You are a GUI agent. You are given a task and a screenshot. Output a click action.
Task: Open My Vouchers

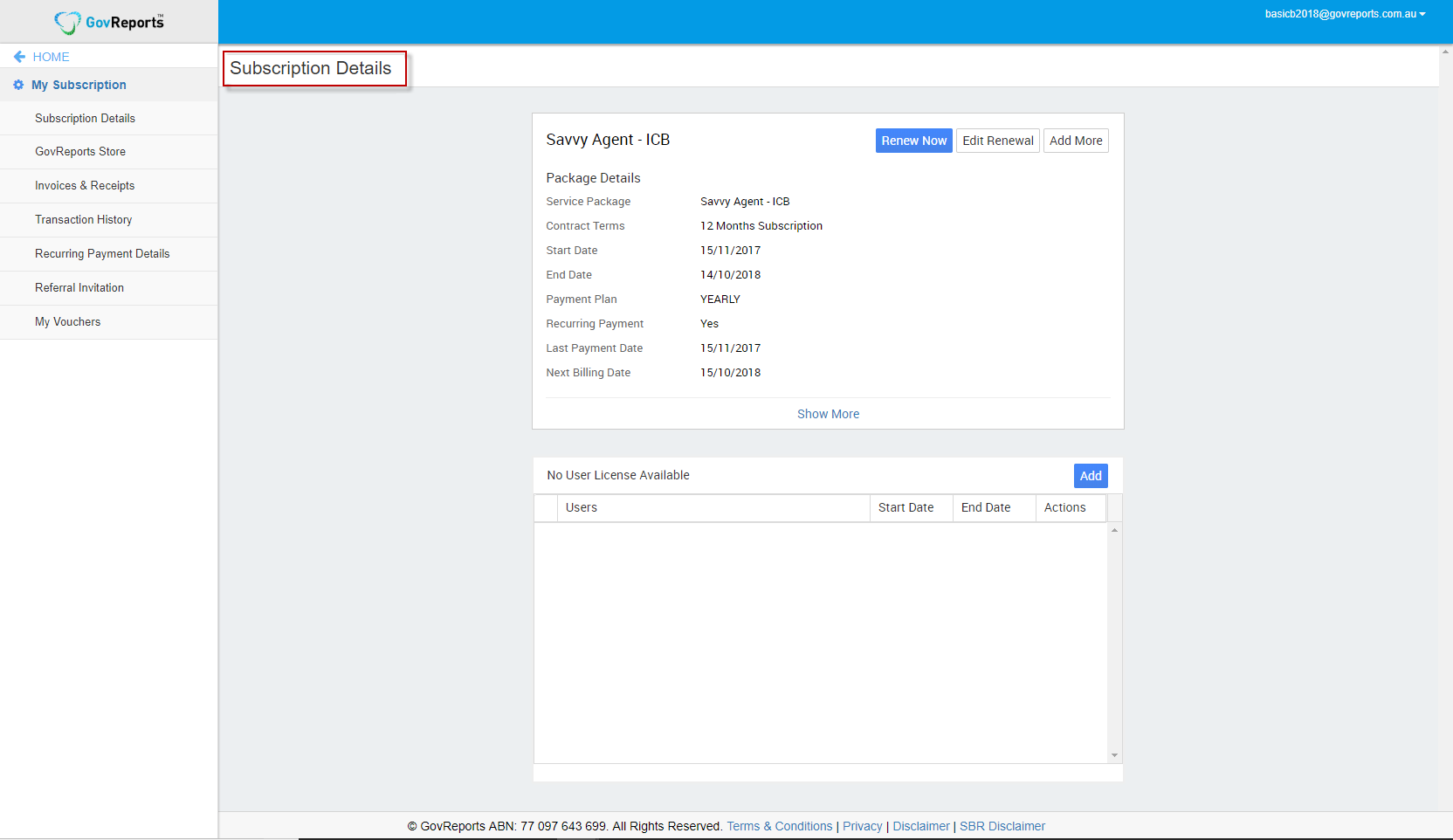click(x=108, y=322)
